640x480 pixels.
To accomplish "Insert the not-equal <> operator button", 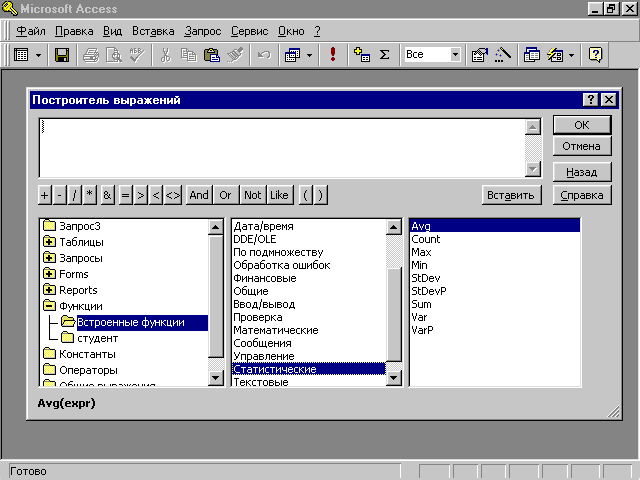I will (173, 195).
